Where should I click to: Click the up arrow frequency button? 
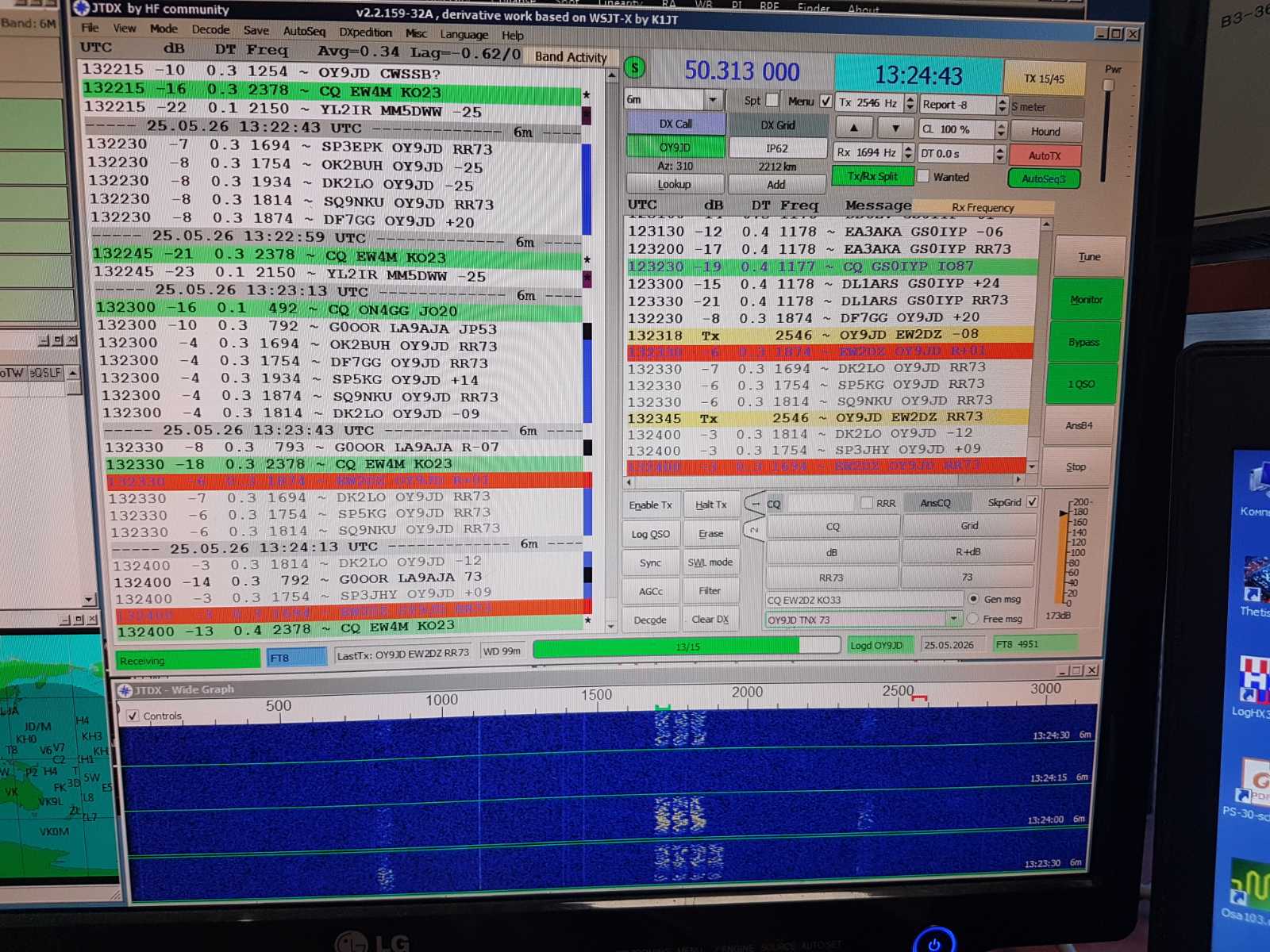[854, 128]
